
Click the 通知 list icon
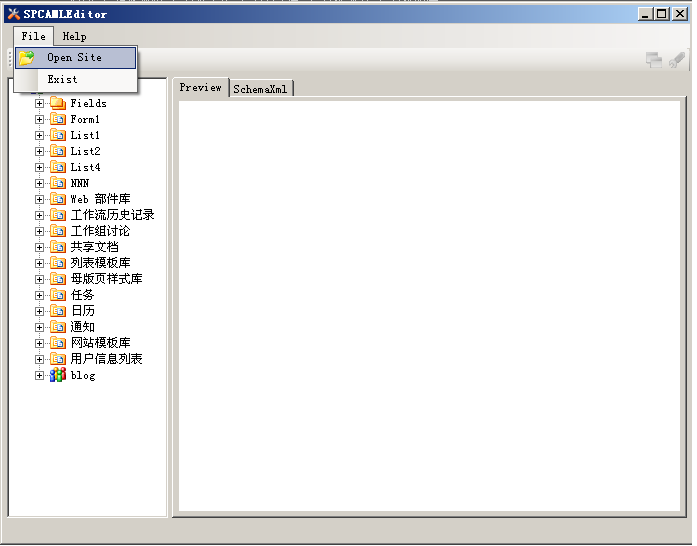(x=58, y=327)
